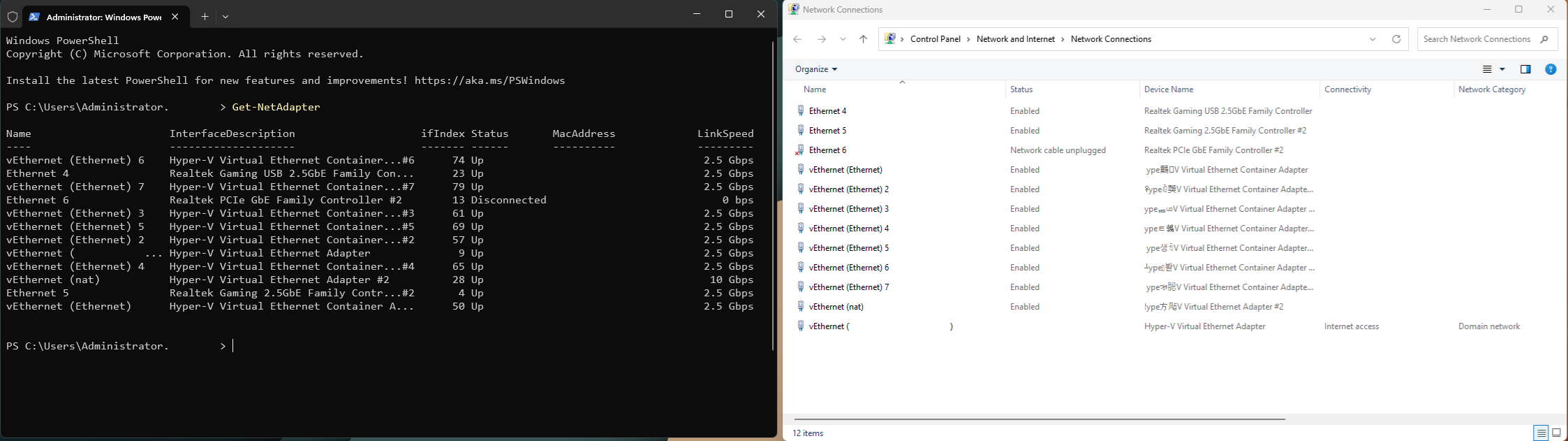The image size is (1568, 441).
Task: Click the Control Panel breadcrumb
Action: coord(935,39)
